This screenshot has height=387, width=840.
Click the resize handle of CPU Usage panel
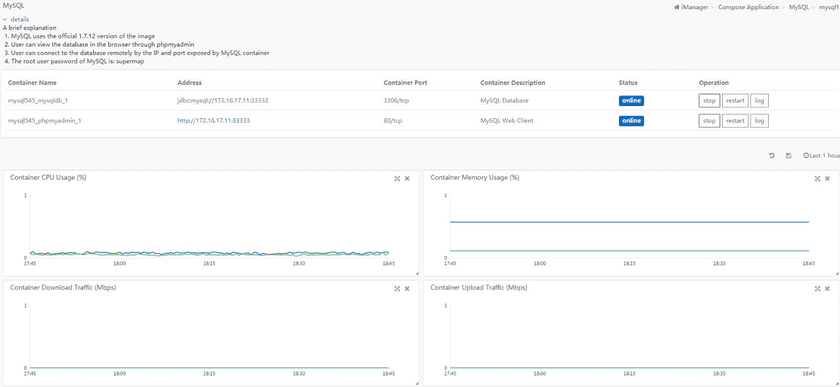417,273
